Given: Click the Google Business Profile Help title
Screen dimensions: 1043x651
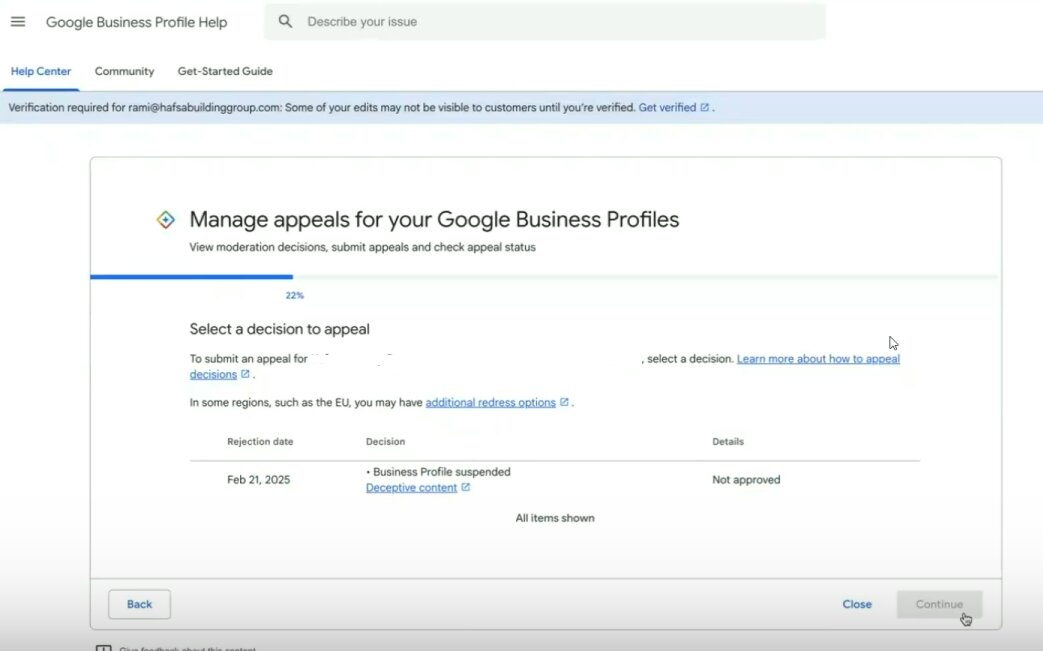Looking at the screenshot, I should pyautogui.click(x=136, y=22).
